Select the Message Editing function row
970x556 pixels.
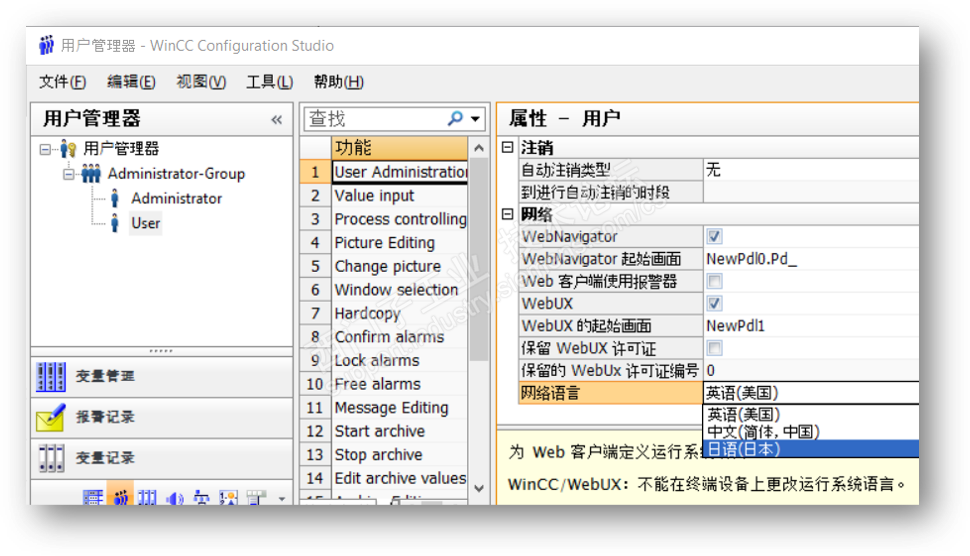[400, 408]
